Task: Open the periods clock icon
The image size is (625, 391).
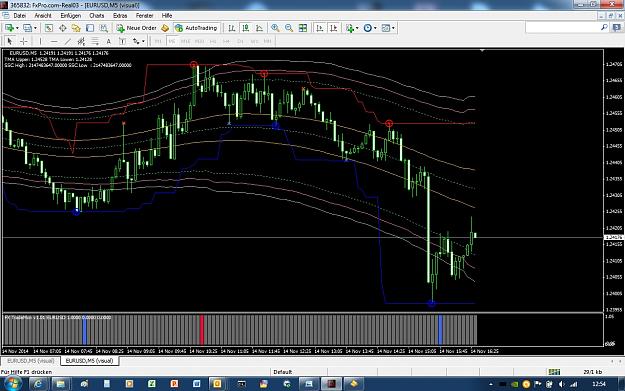Action: click(x=368, y=28)
